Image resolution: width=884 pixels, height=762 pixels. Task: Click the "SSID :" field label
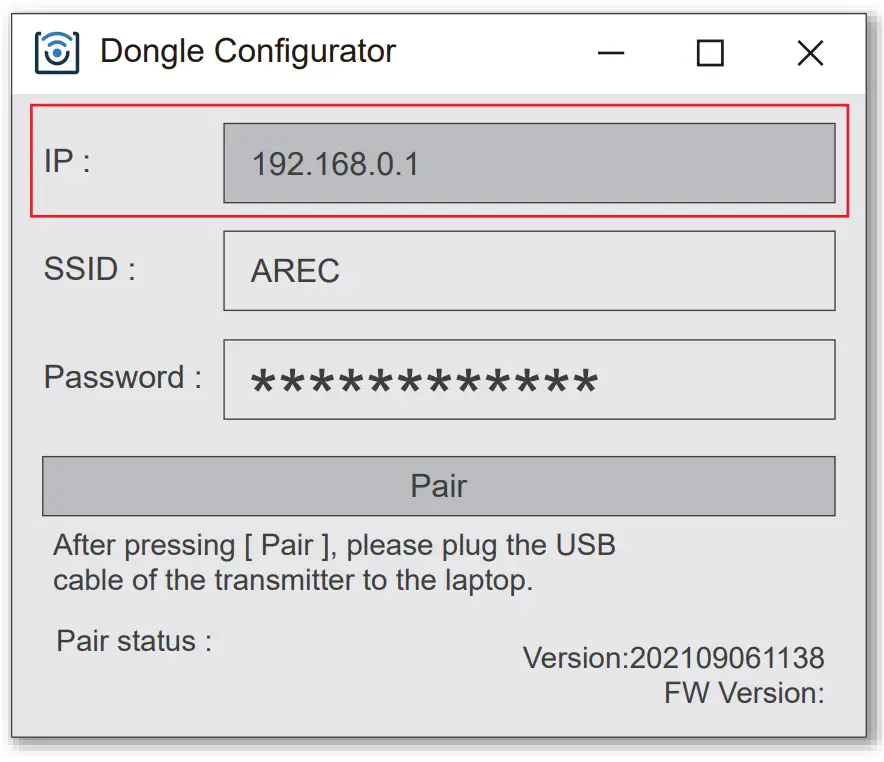coord(89,269)
